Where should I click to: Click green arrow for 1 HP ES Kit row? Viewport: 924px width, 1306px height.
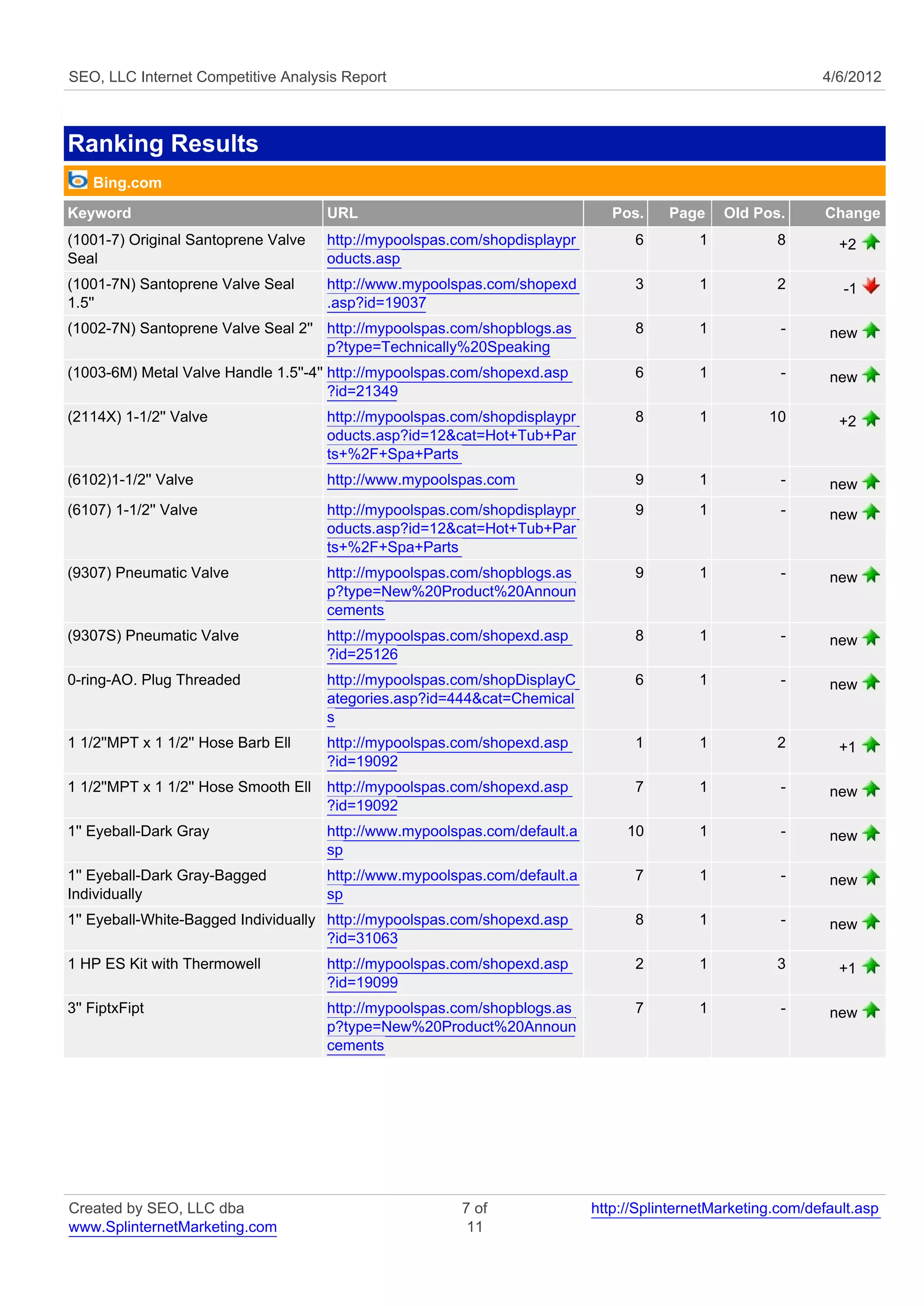[870, 966]
